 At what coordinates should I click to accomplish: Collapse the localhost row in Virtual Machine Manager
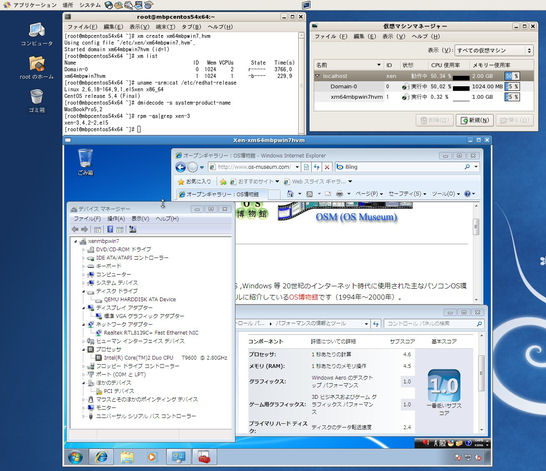click(x=317, y=76)
